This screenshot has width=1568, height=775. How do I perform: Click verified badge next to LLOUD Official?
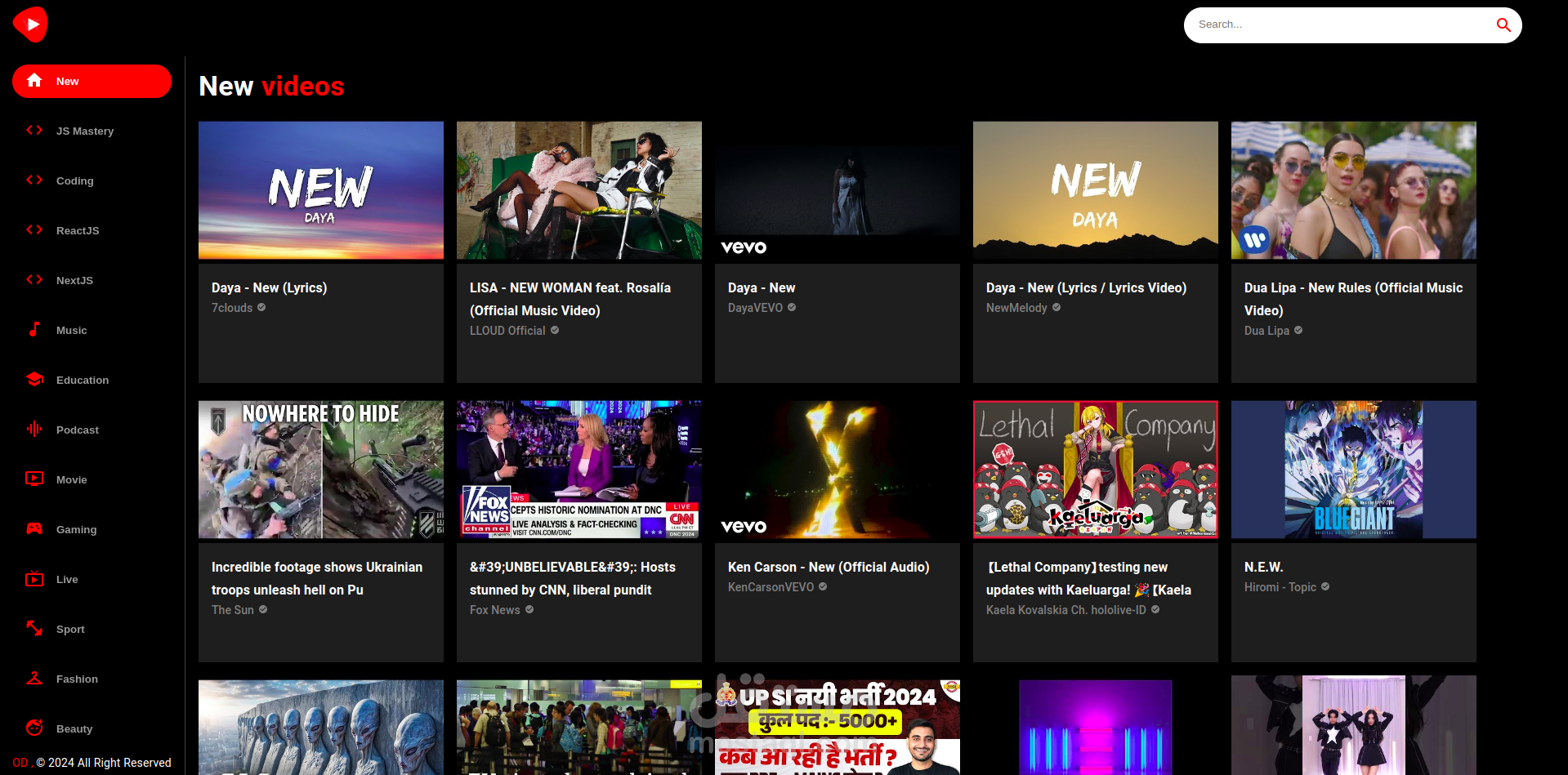[555, 330]
